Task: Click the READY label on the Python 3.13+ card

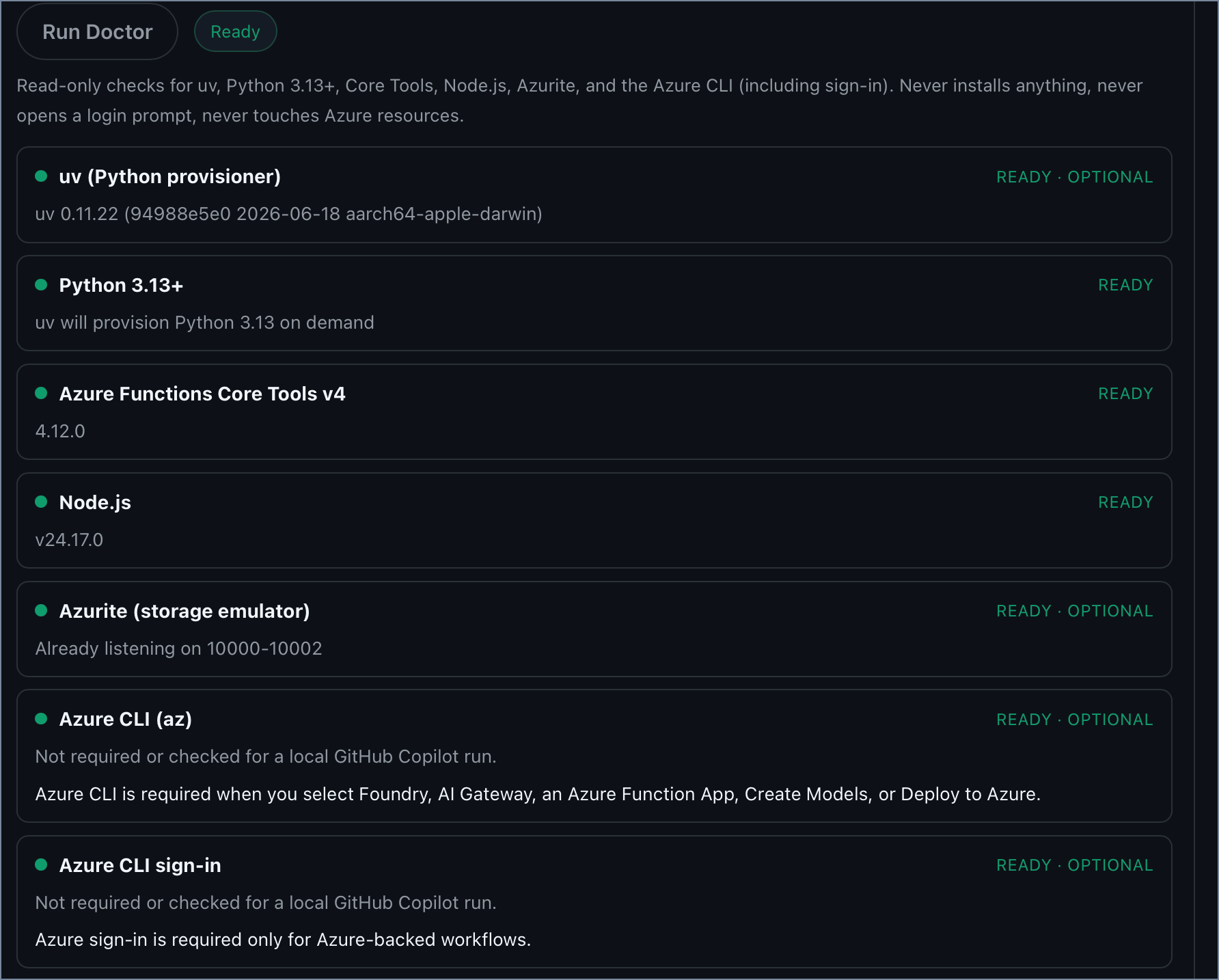Action: tap(1125, 285)
